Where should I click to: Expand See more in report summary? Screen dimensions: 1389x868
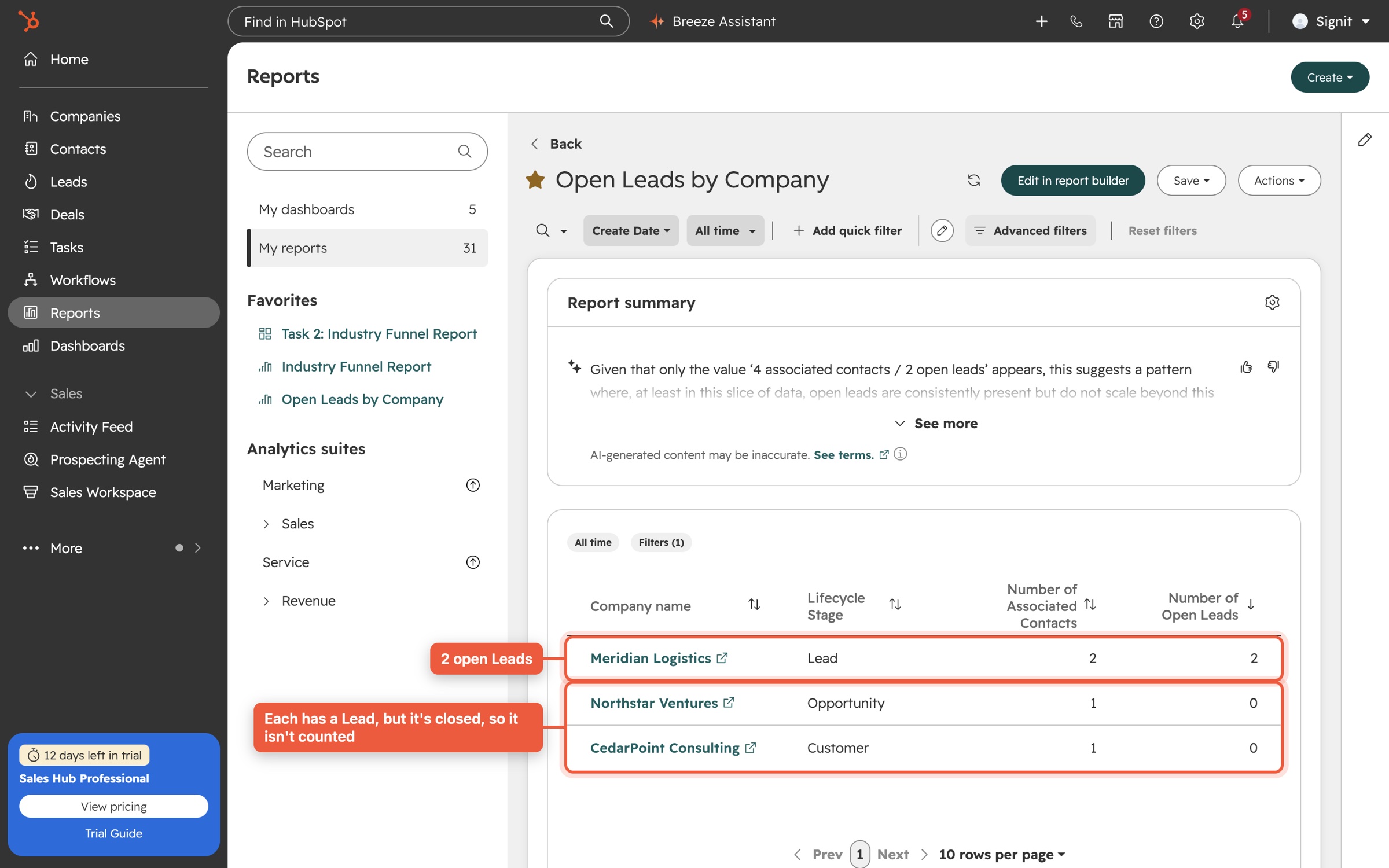click(x=936, y=424)
